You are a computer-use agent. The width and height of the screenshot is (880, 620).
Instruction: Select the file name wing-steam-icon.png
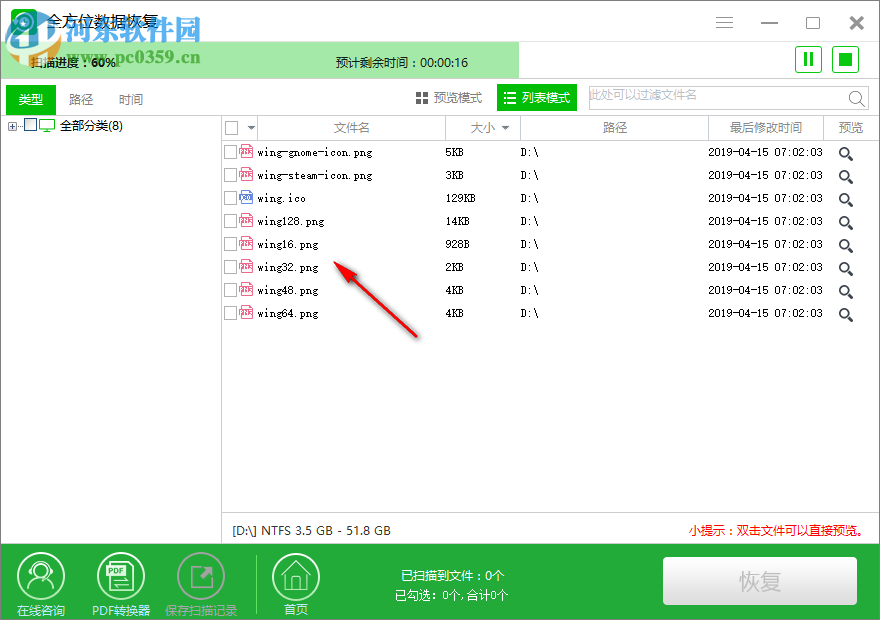point(315,176)
